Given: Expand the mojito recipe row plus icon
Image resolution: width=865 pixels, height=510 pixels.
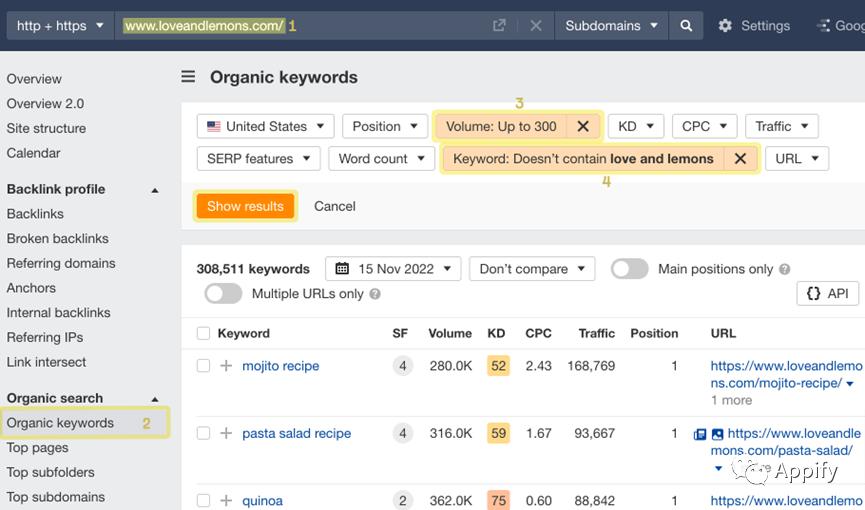Looking at the screenshot, I should (x=226, y=366).
